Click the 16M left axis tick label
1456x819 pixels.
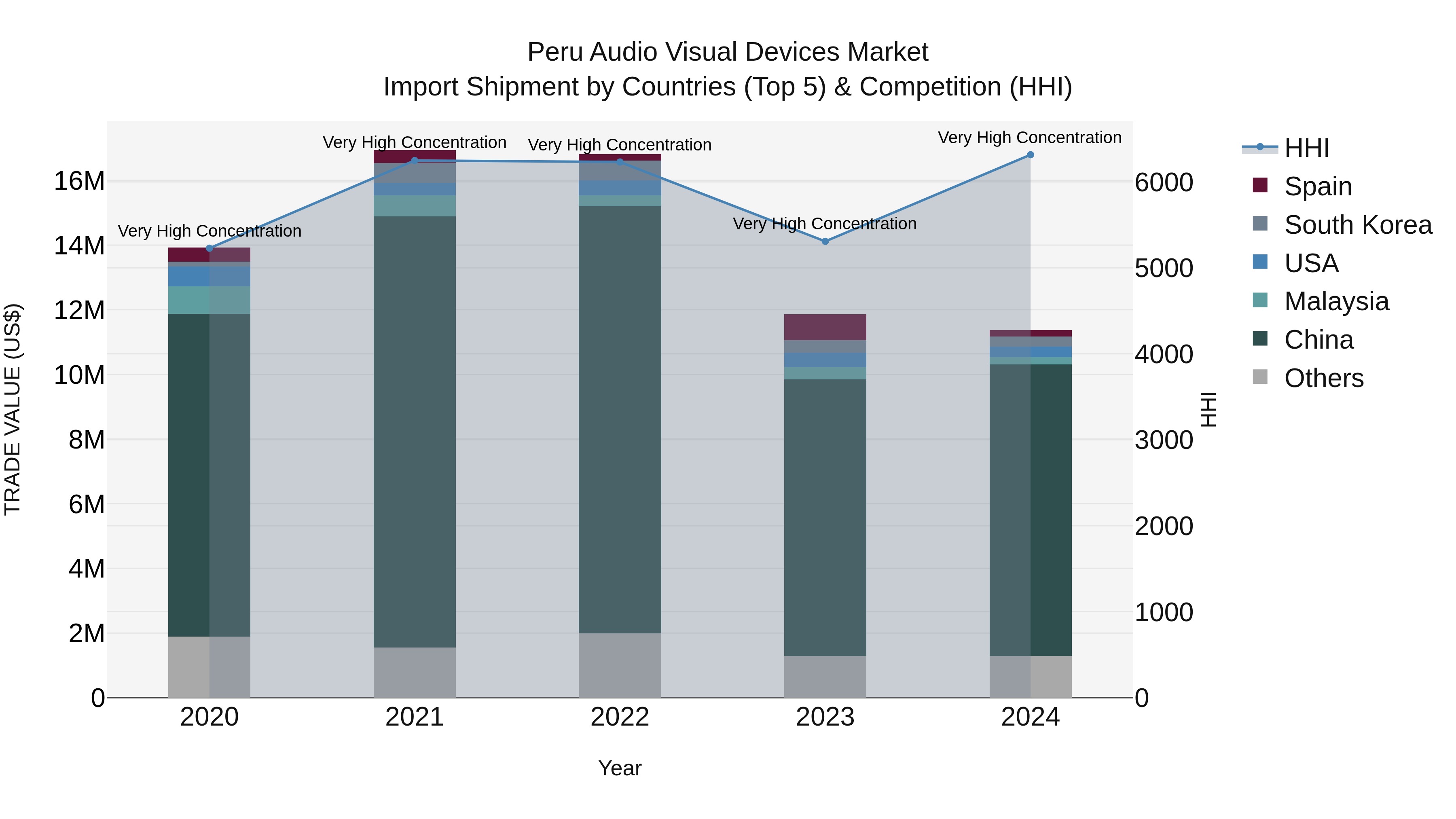79,182
